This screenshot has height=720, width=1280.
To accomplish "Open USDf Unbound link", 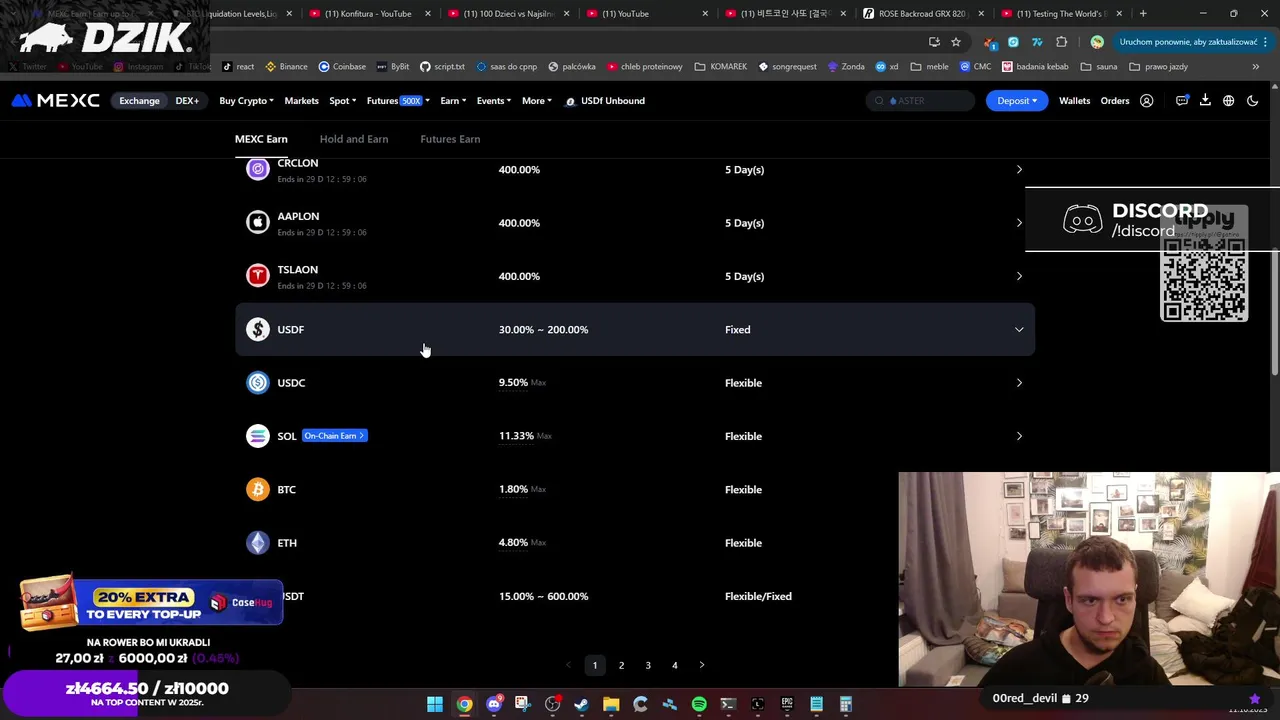I will (x=605, y=101).
